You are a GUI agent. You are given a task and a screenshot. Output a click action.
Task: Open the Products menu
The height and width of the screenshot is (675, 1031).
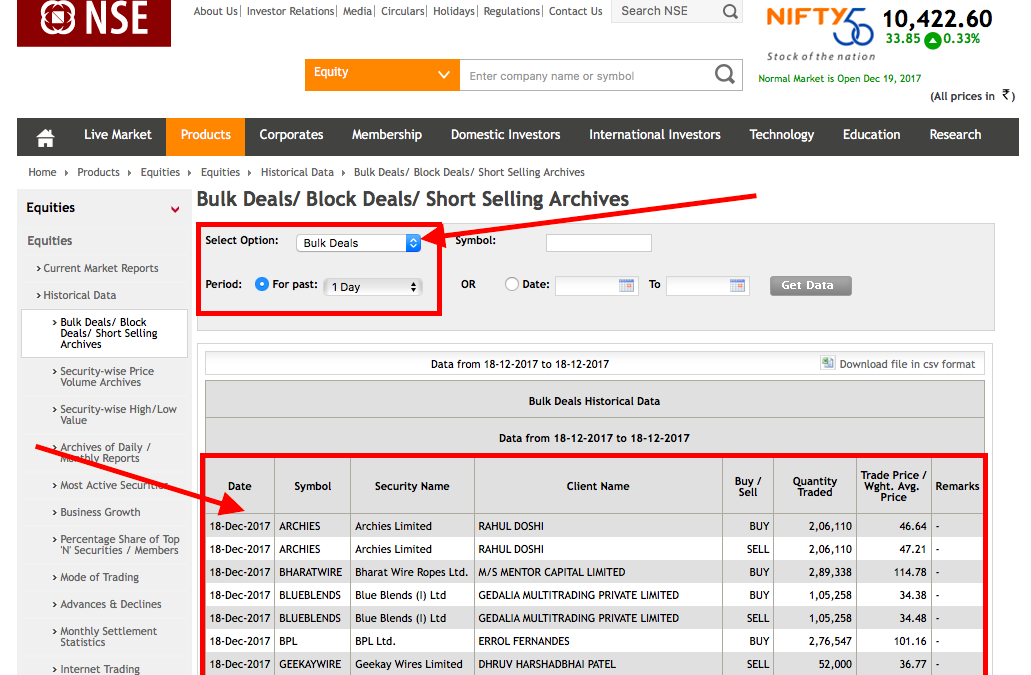click(x=206, y=135)
